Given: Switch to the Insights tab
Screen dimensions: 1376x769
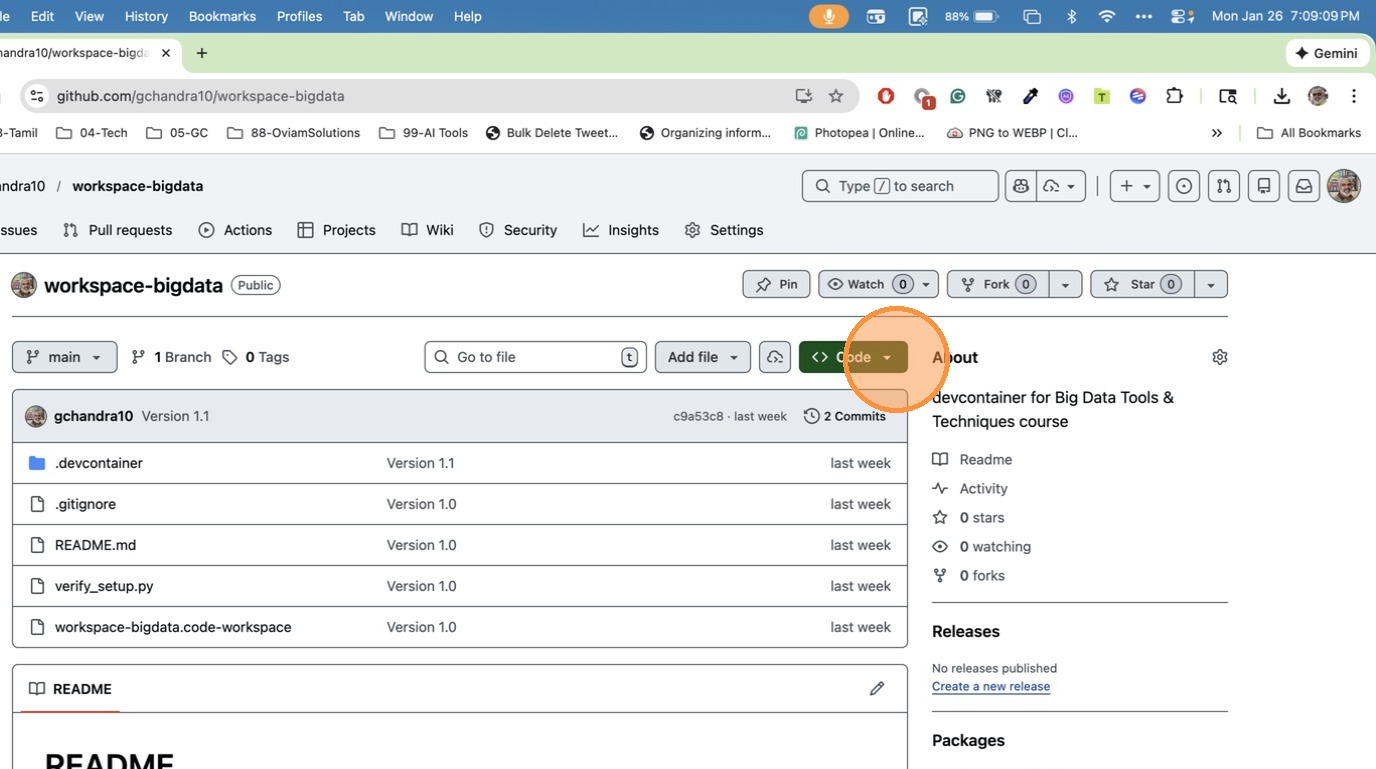Looking at the screenshot, I should [621, 230].
